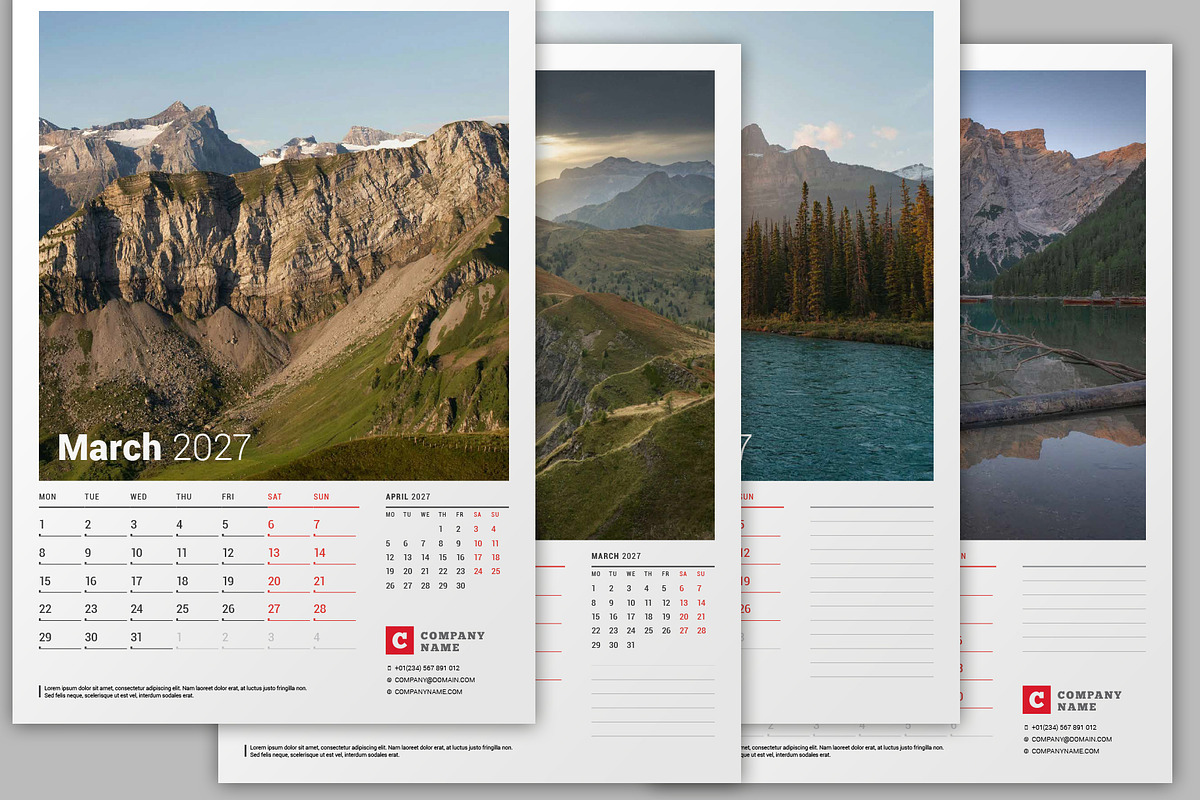Viewport: 1200px width, 800px height.
Task: Click the 'TUE' column header on the front page
Action: tap(92, 497)
